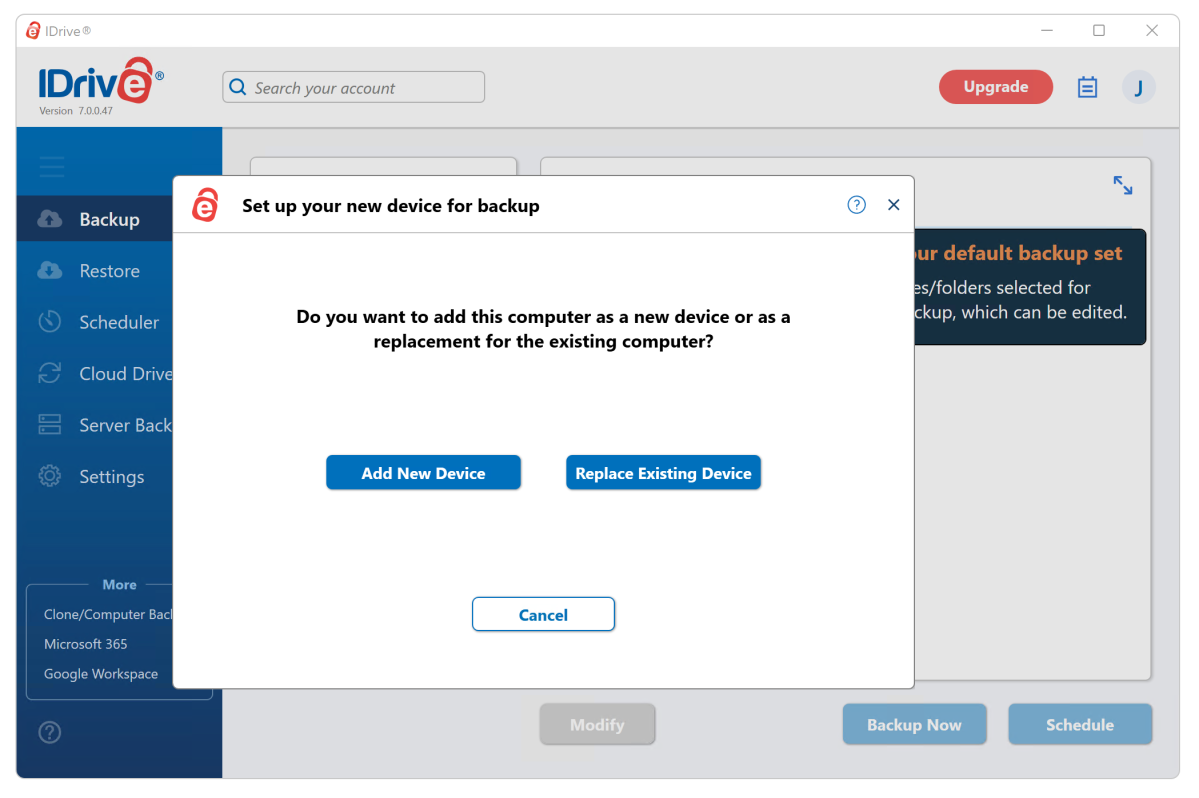
Task: Click the Restore cloud download icon
Action: [50, 270]
